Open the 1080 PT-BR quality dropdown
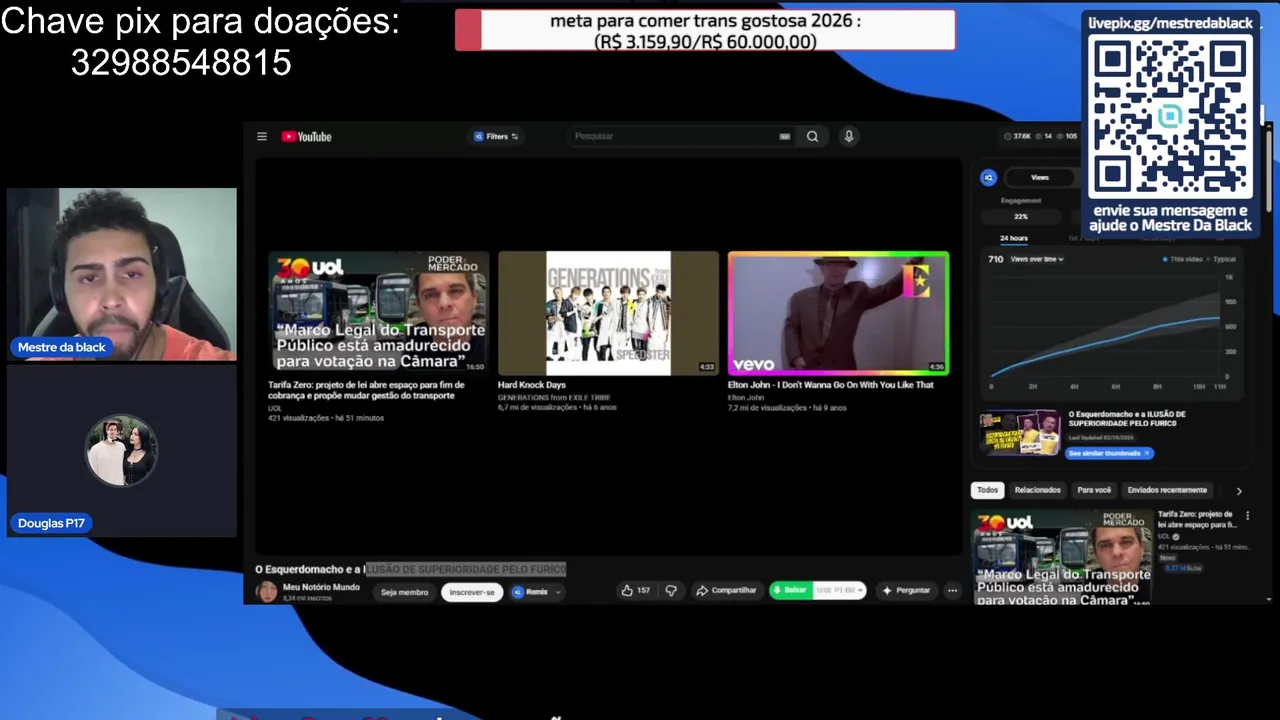1280x720 pixels. (839, 590)
